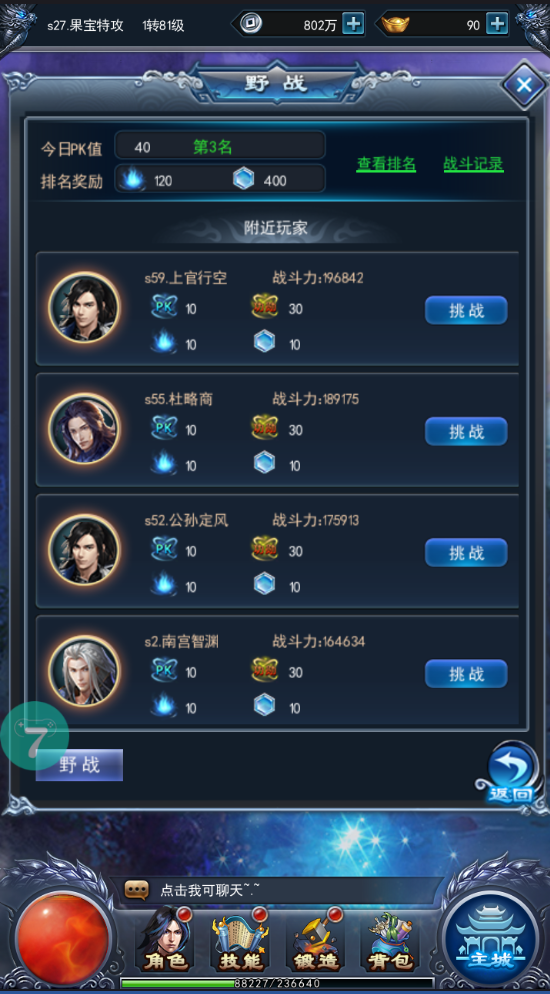Open the 技能 skills icon
This screenshot has width=550, height=994.
tap(240, 940)
